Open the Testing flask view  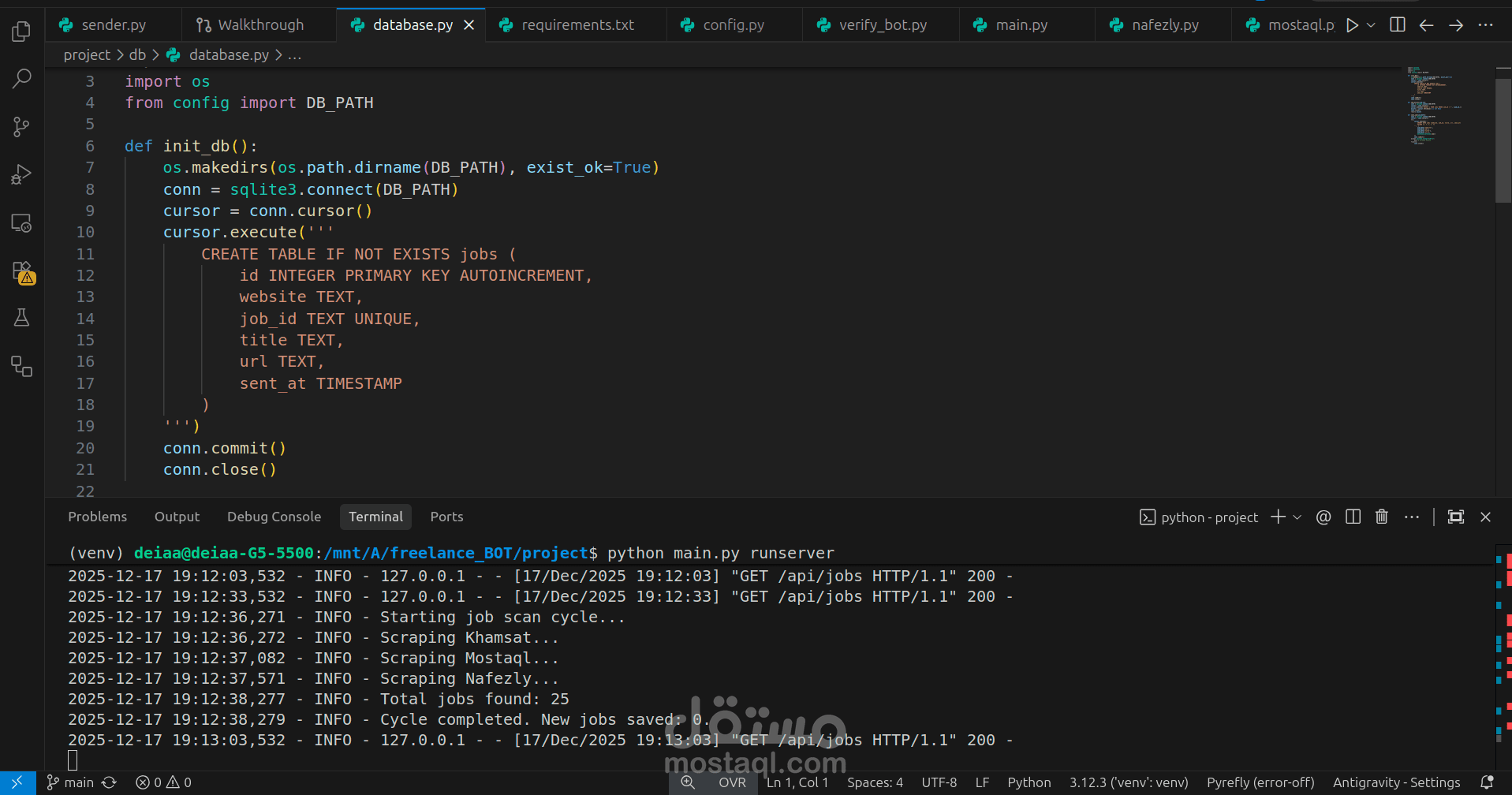pos(22,318)
